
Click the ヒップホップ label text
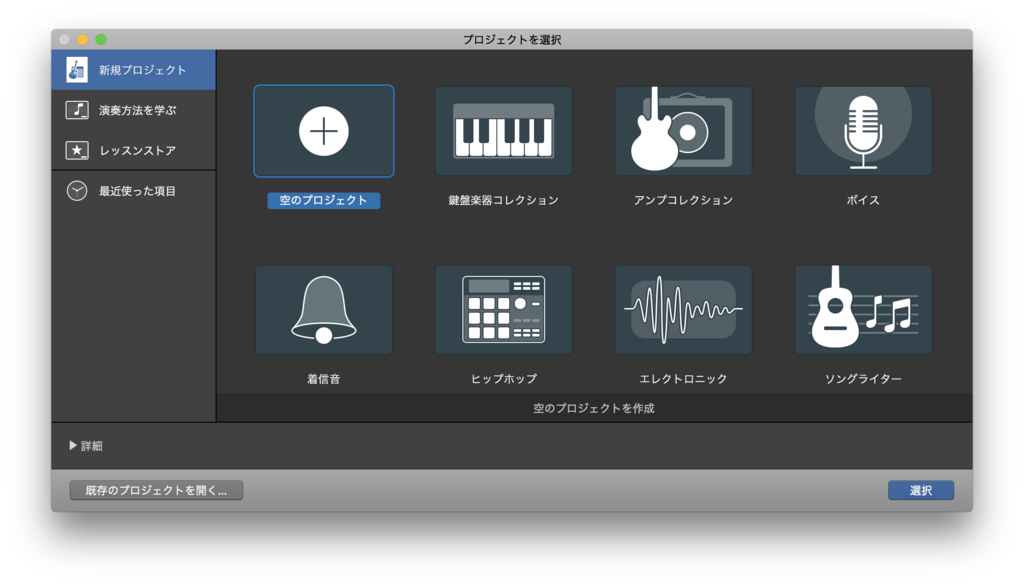pyautogui.click(x=504, y=379)
